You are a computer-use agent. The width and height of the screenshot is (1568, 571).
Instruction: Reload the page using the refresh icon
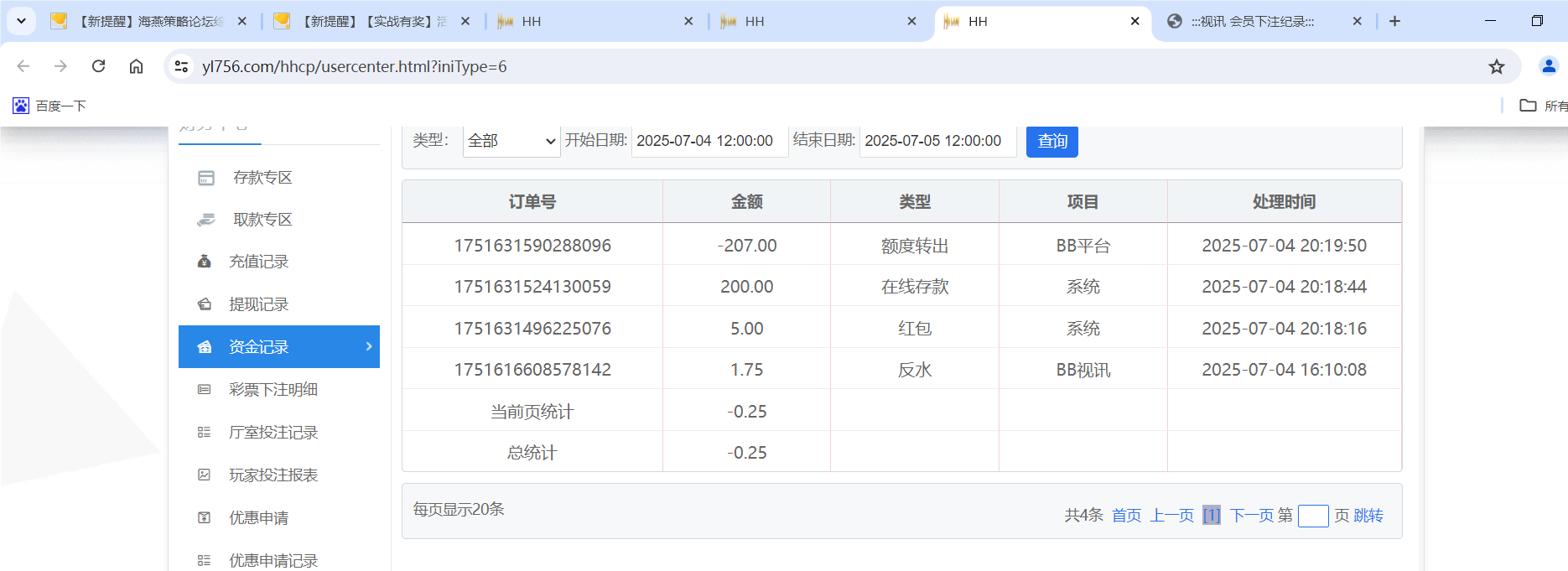pyautogui.click(x=98, y=66)
